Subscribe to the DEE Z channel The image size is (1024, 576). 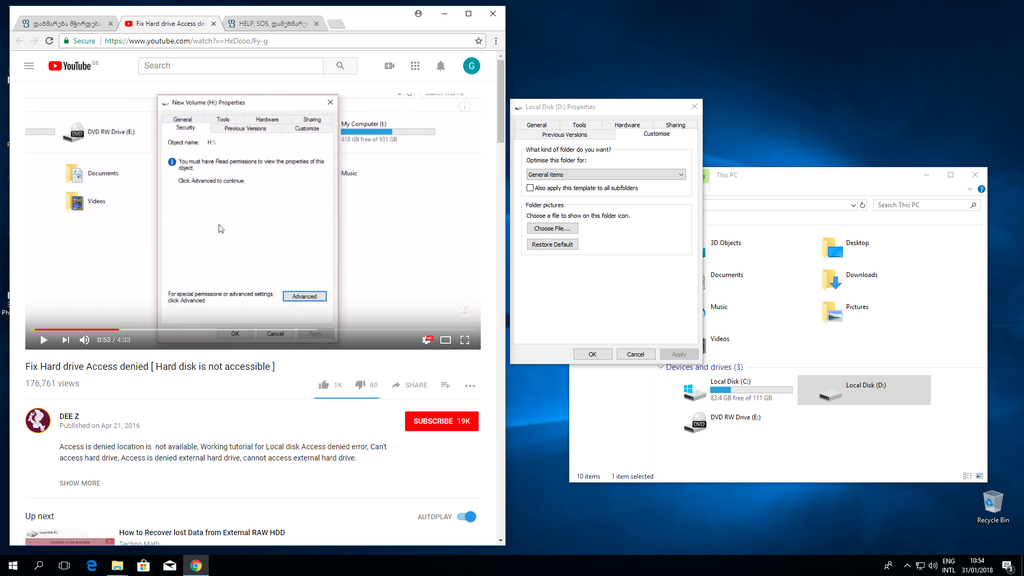tap(441, 421)
